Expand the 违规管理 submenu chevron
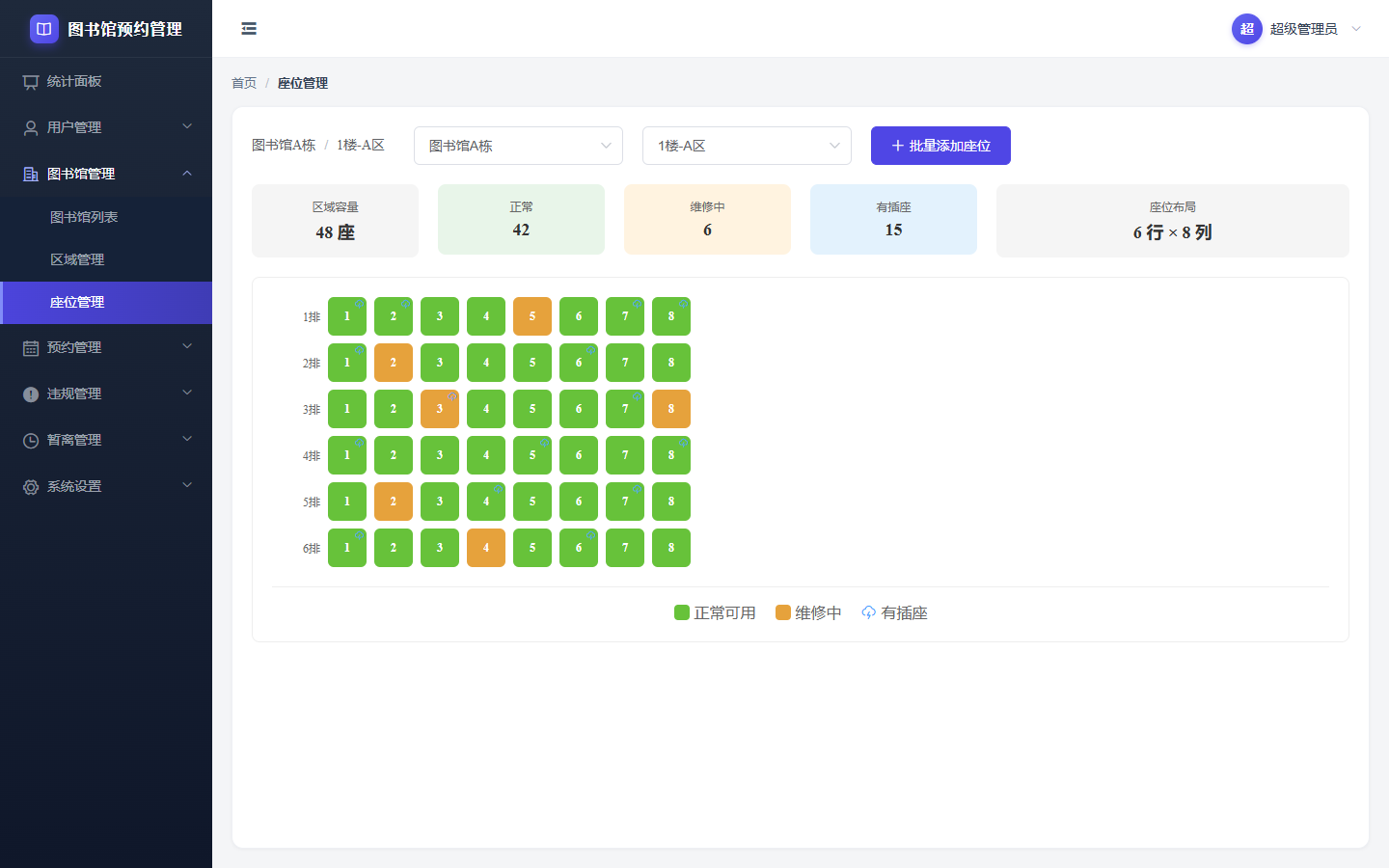 pos(187,393)
